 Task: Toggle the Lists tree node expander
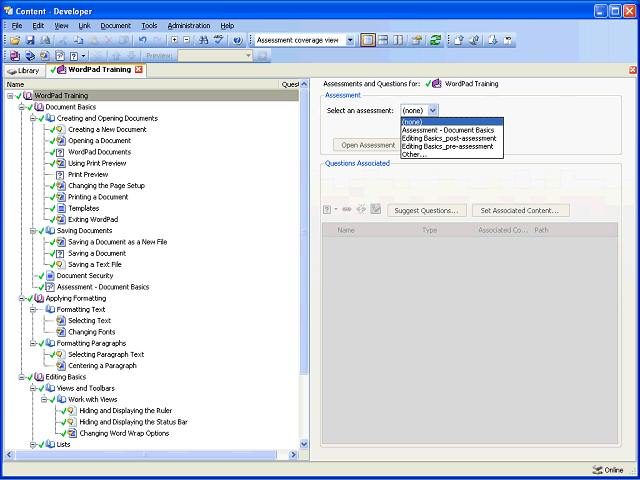point(33,444)
